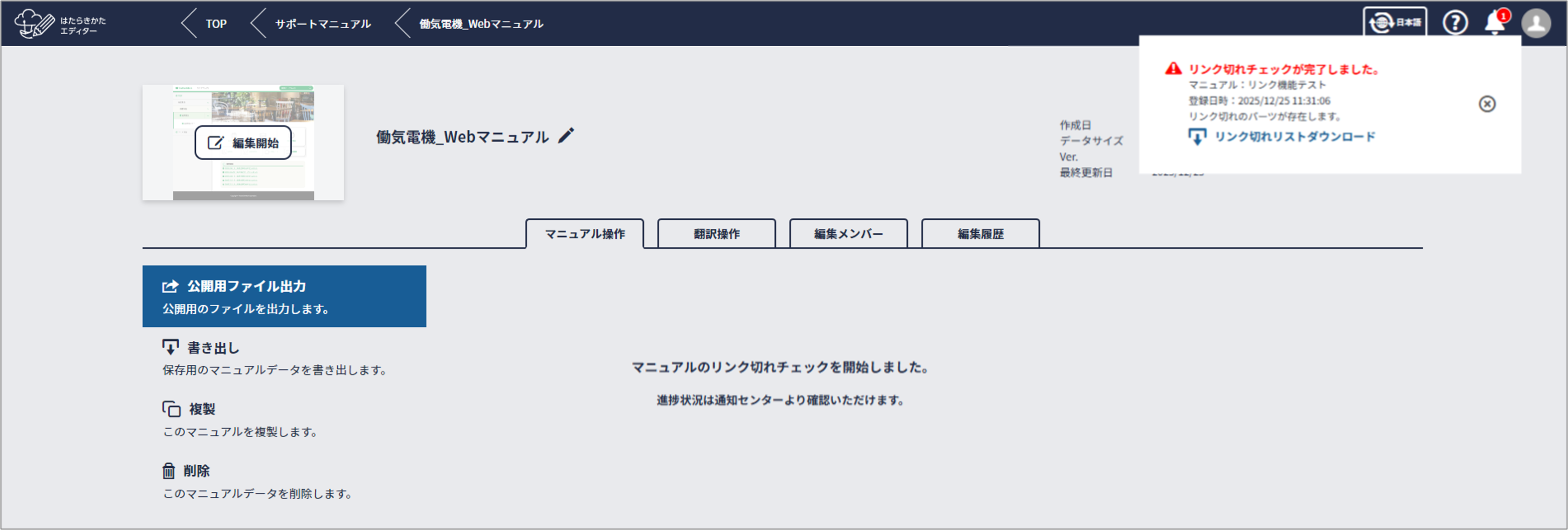This screenshot has height=530, width=1568.
Task: Click the 複製 duplicate icon
Action: point(171,409)
